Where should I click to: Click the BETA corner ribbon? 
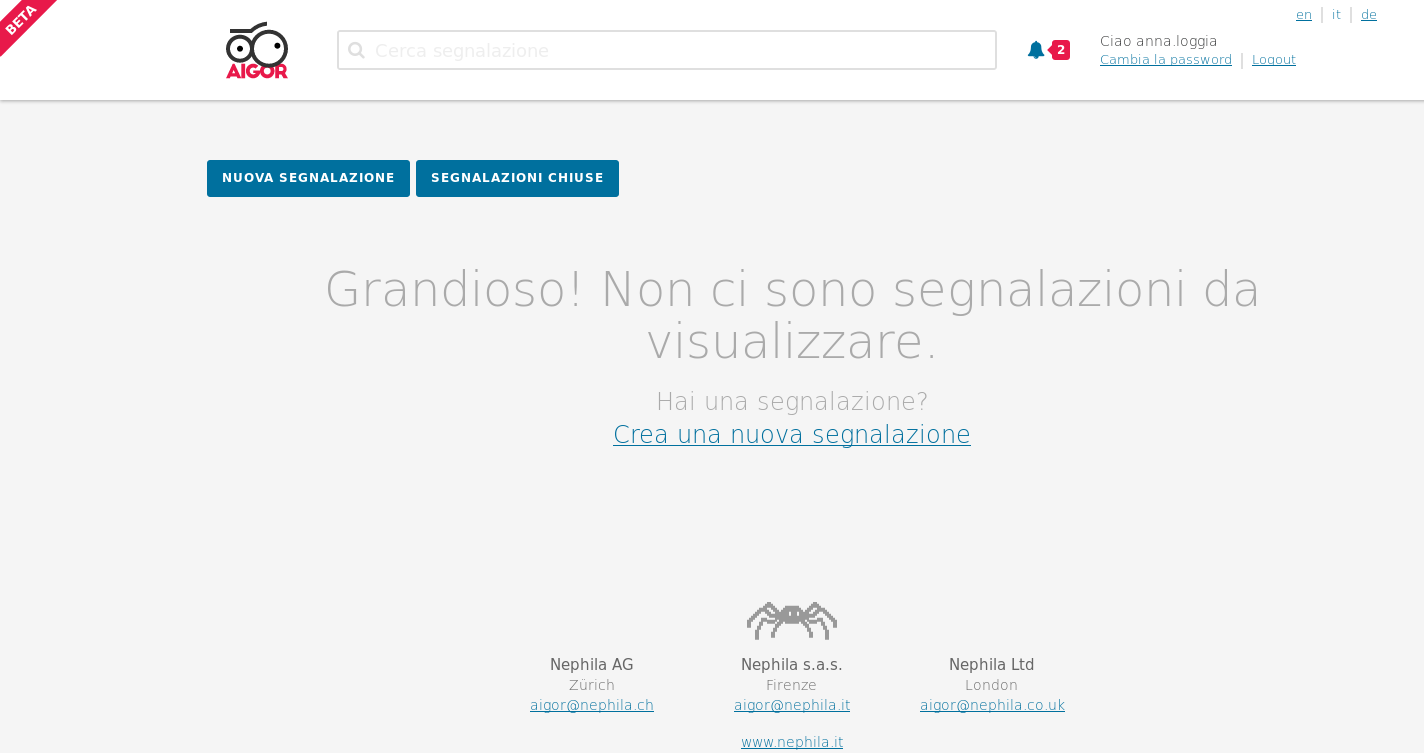click(22, 22)
